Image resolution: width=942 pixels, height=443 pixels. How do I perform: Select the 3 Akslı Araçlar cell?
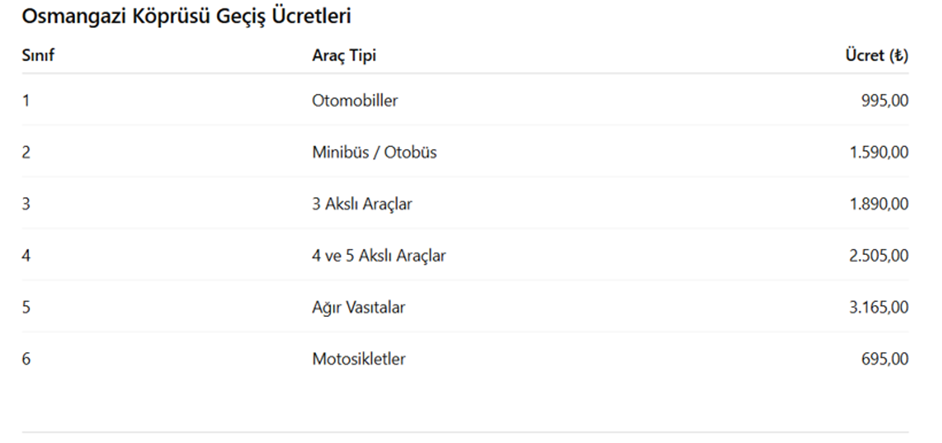pyautogui.click(x=362, y=204)
